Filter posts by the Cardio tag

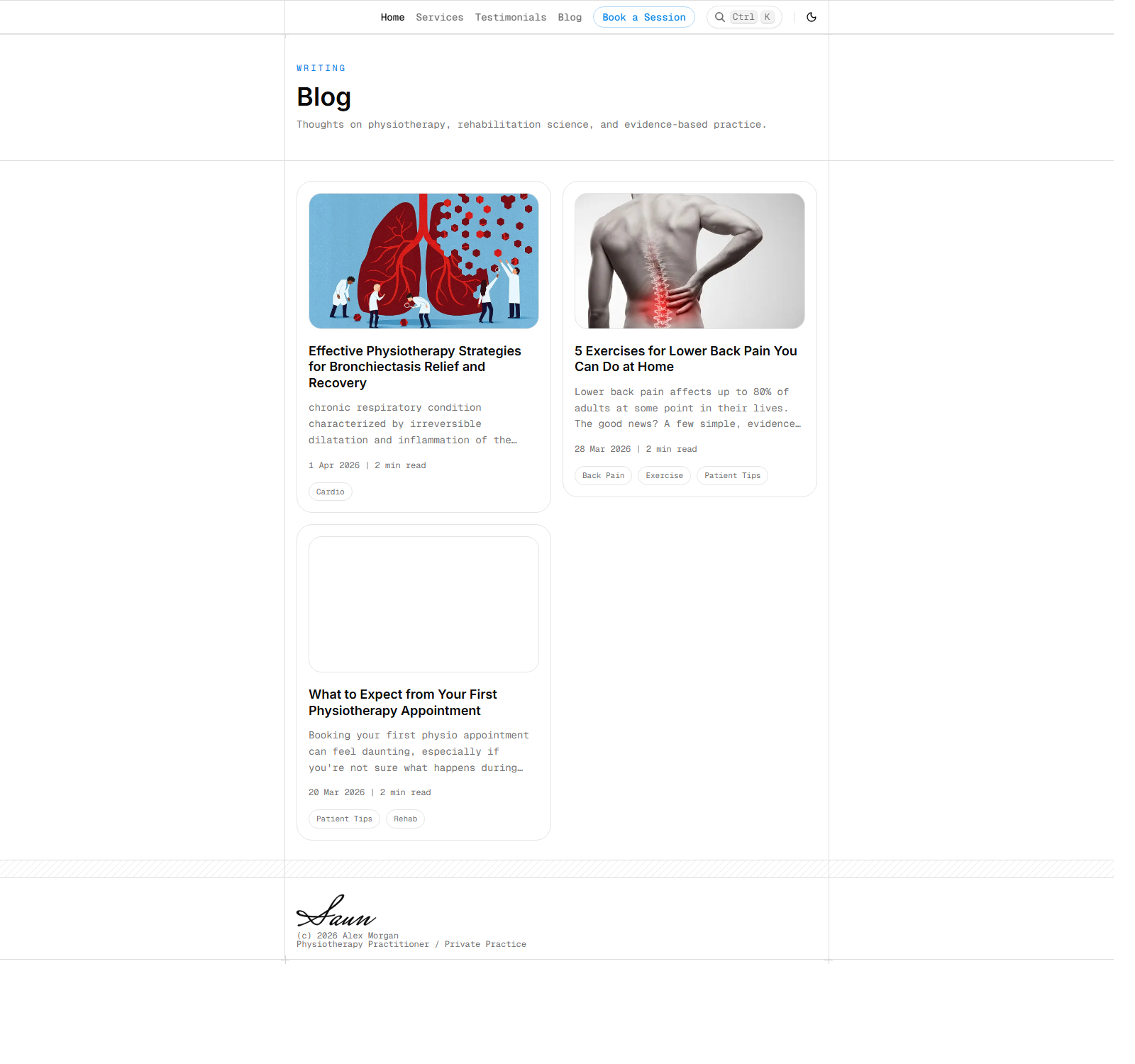330,491
